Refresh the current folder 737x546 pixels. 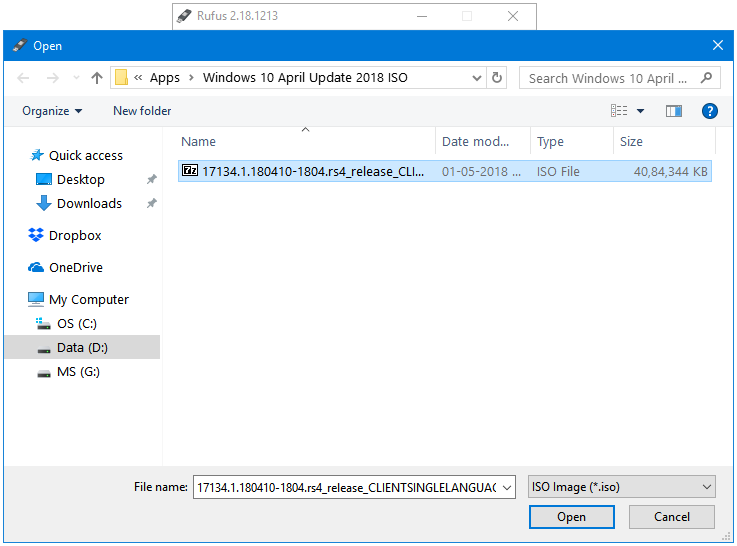click(x=497, y=78)
